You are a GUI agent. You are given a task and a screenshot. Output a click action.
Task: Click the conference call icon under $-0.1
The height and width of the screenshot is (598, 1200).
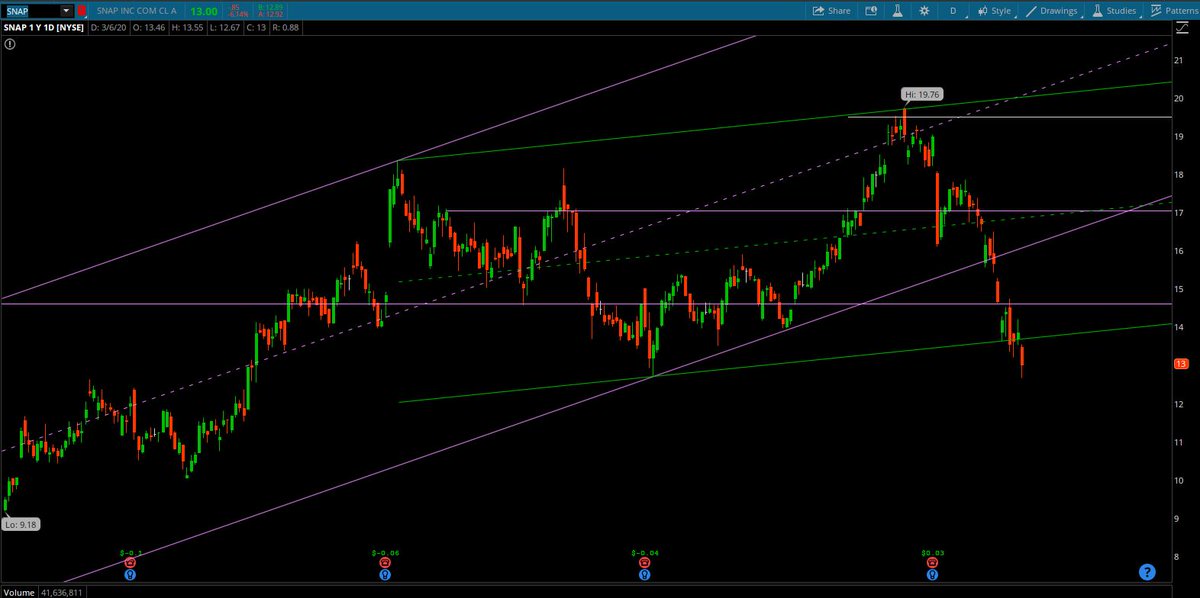pyautogui.click(x=130, y=575)
